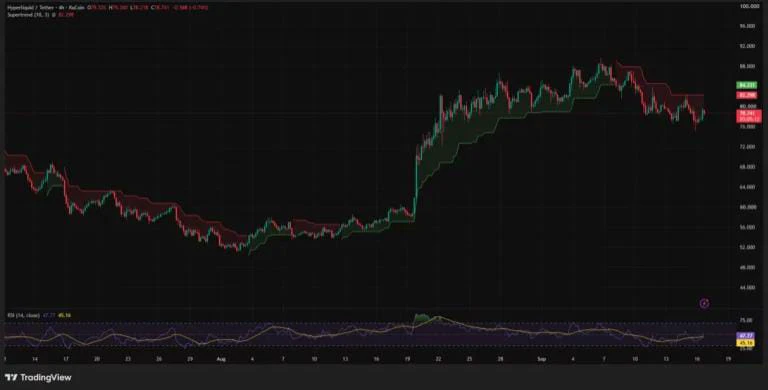The width and height of the screenshot is (768, 390).
Task: Click the 100.000 price axis label
Action: point(749,6)
